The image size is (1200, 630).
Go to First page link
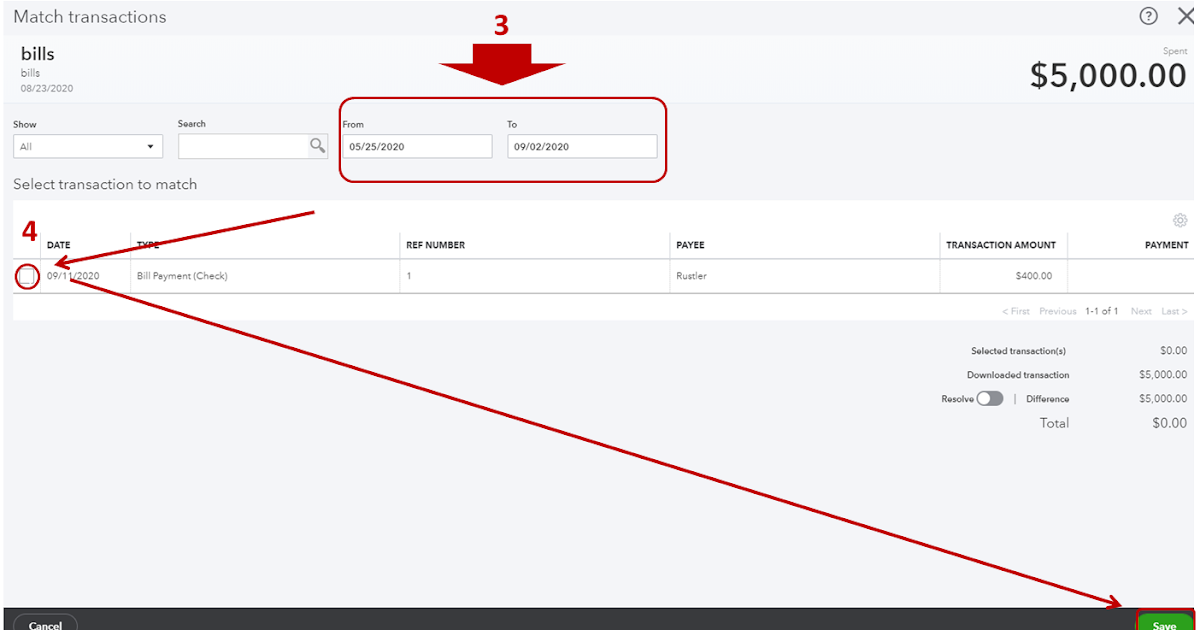(1016, 312)
